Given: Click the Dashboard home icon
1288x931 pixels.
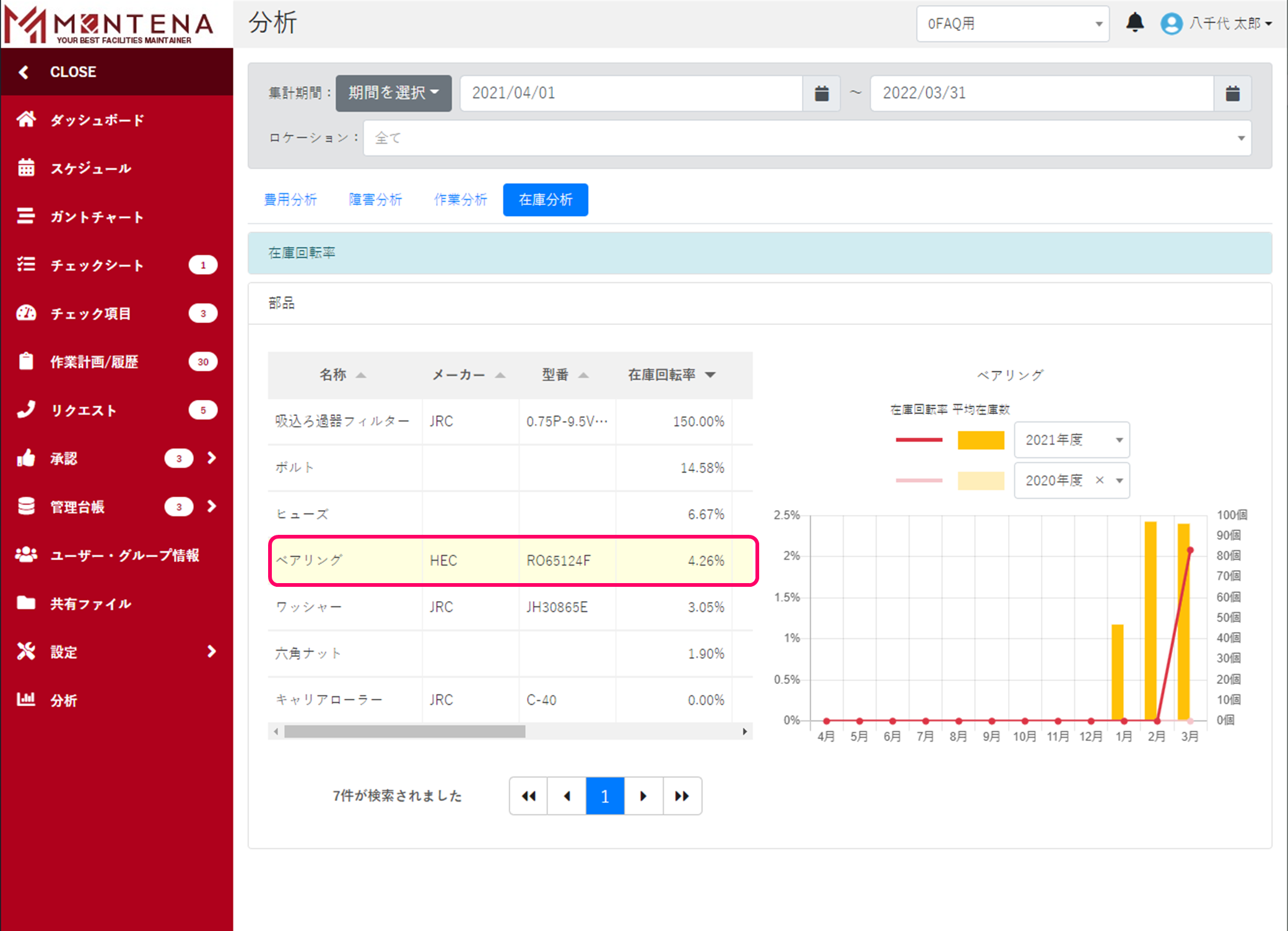Looking at the screenshot, I should point(26,119).
